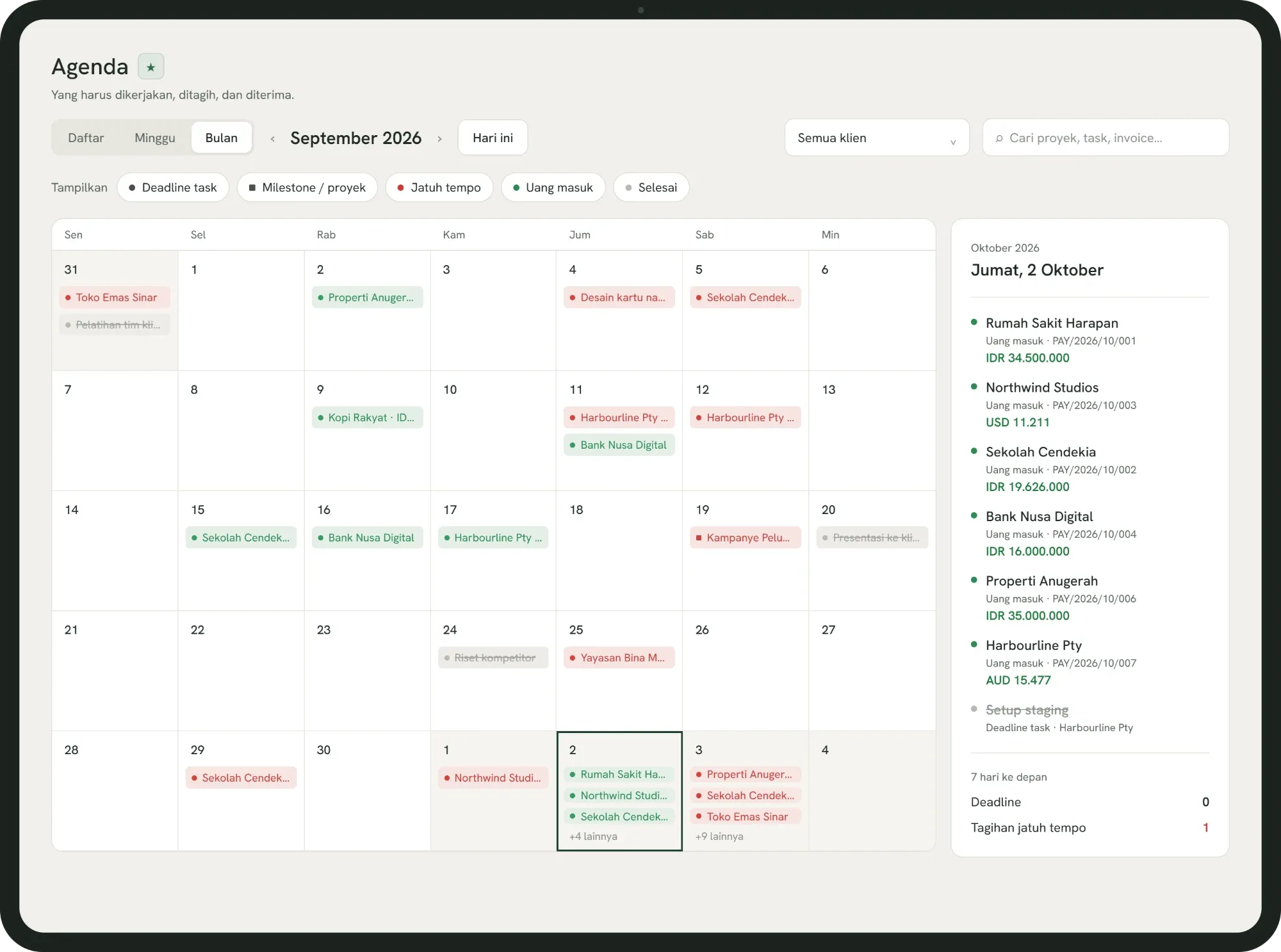
Task: Open Rumah Sakit Harapan payment in side panel
Action: click(1090, 340)
